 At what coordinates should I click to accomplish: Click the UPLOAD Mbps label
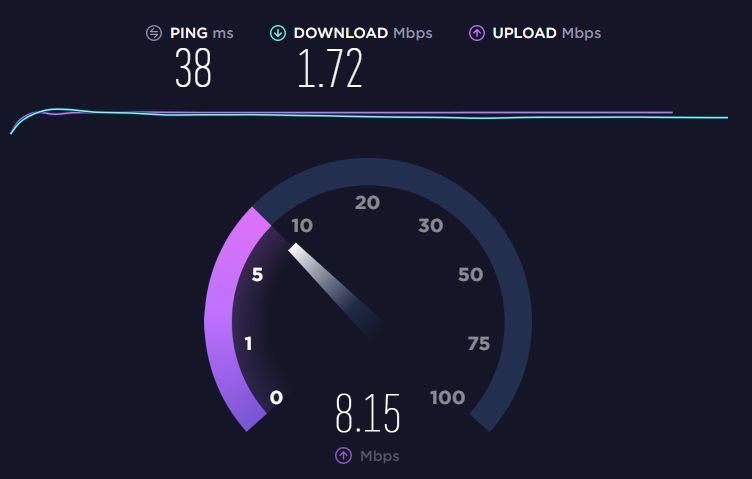tap(547, 33)
